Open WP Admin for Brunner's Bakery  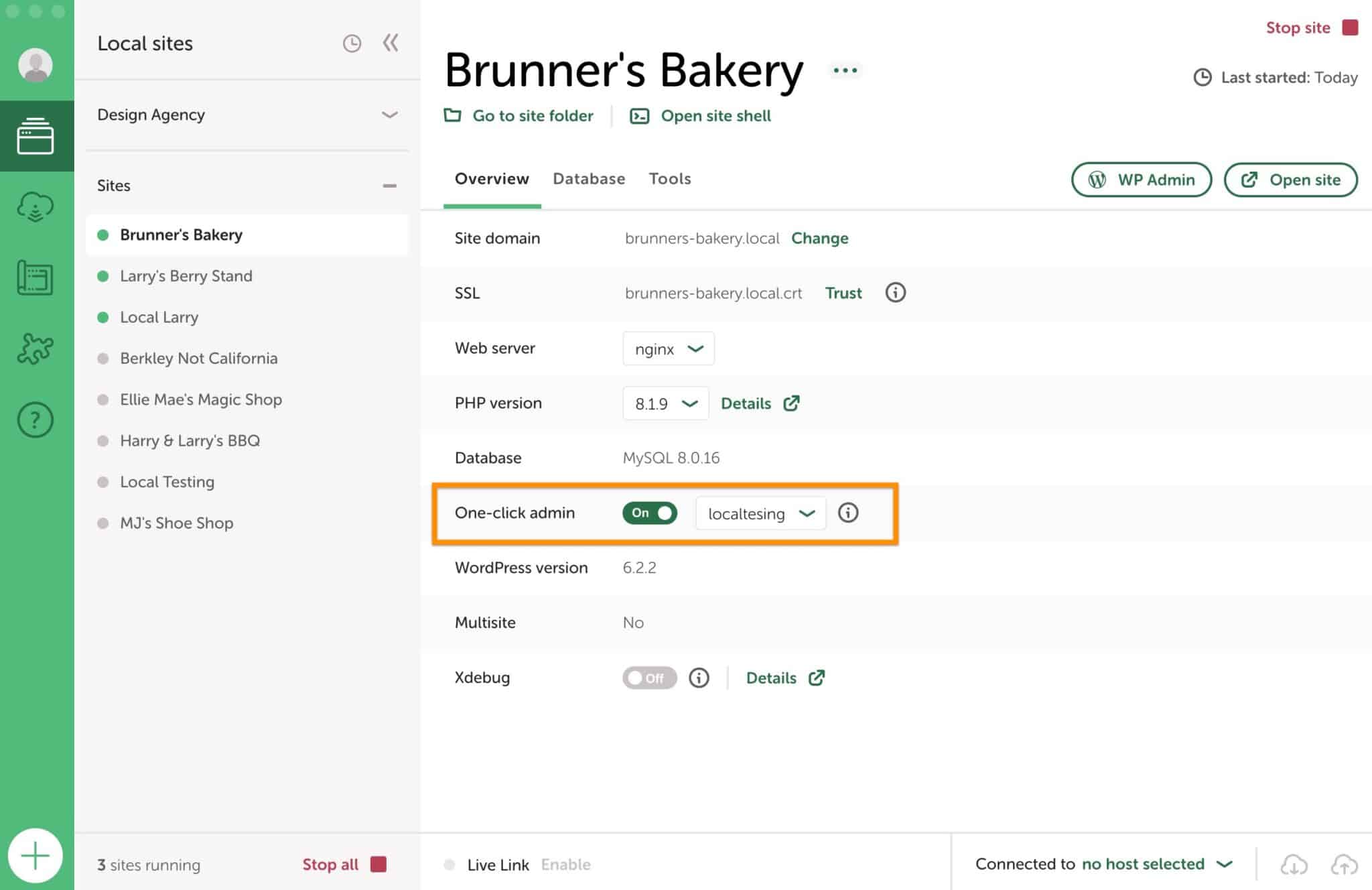point(1141,180)
